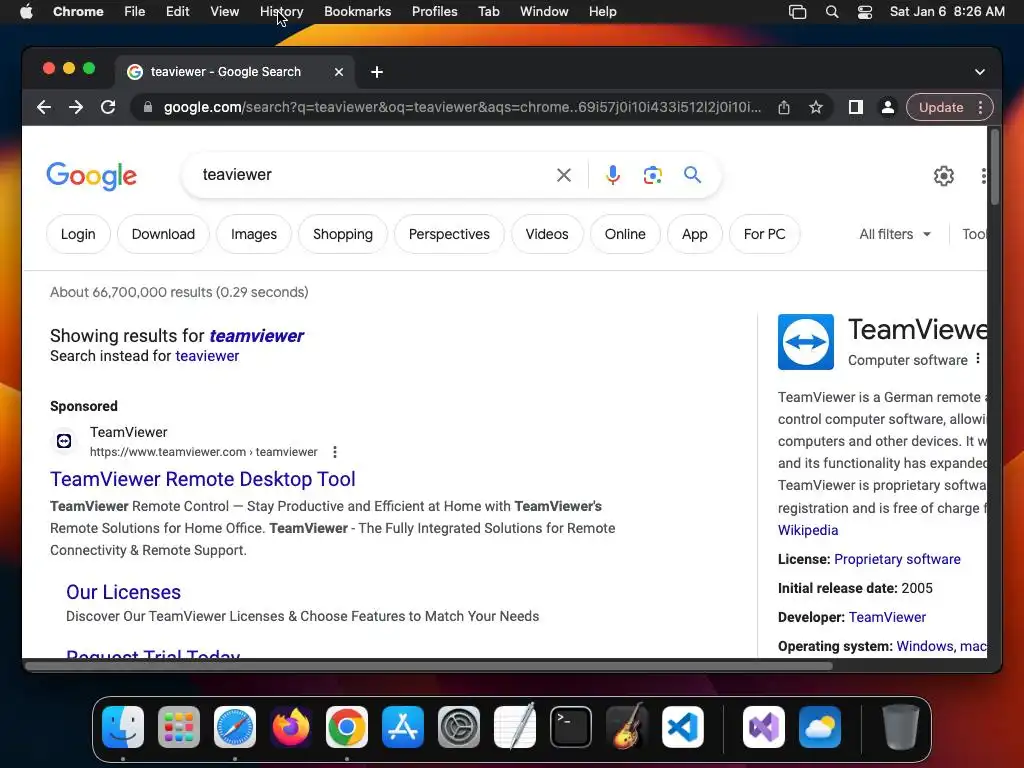Open Google quick settings gear

coord(944,176)
